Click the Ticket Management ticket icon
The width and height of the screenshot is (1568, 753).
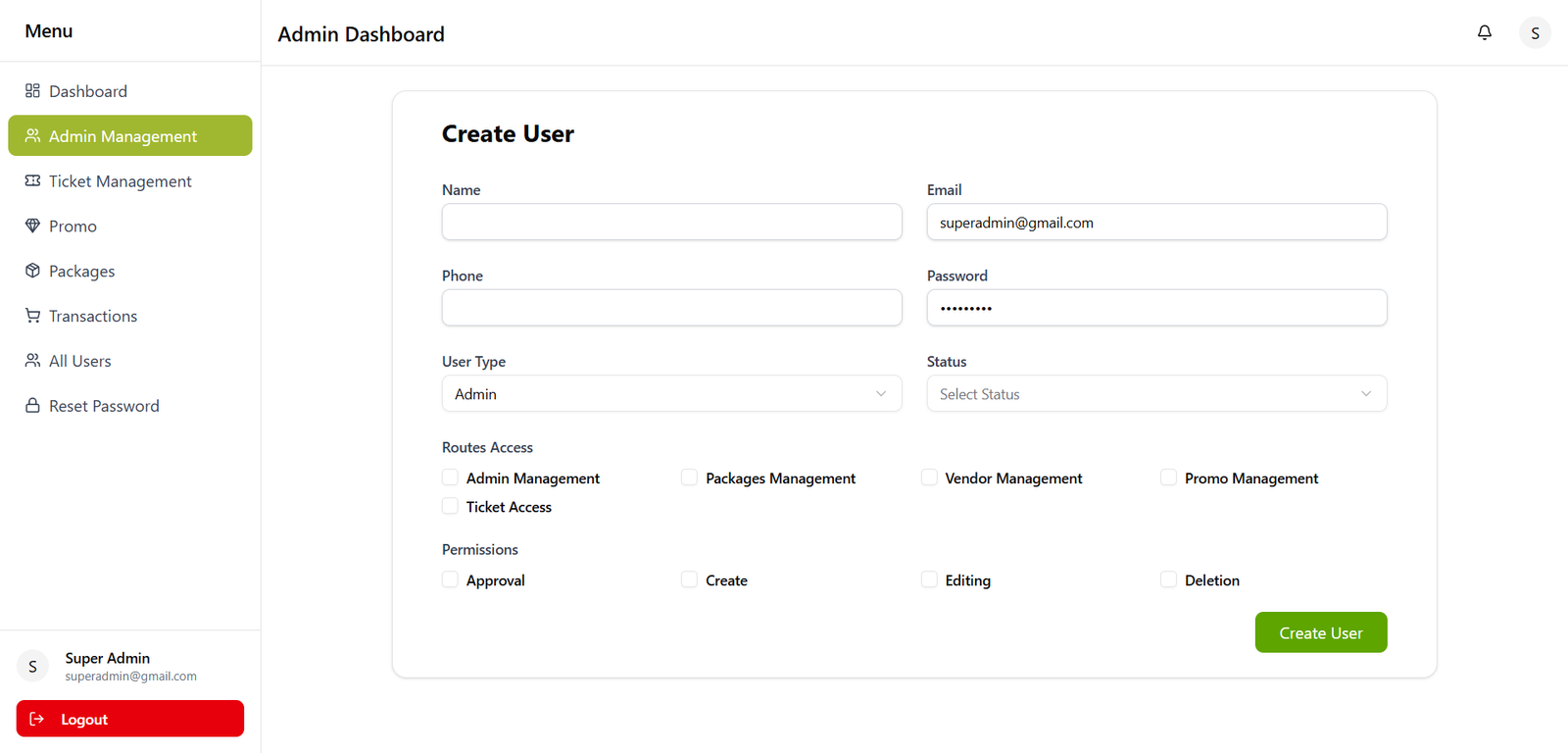click(32, 181)
